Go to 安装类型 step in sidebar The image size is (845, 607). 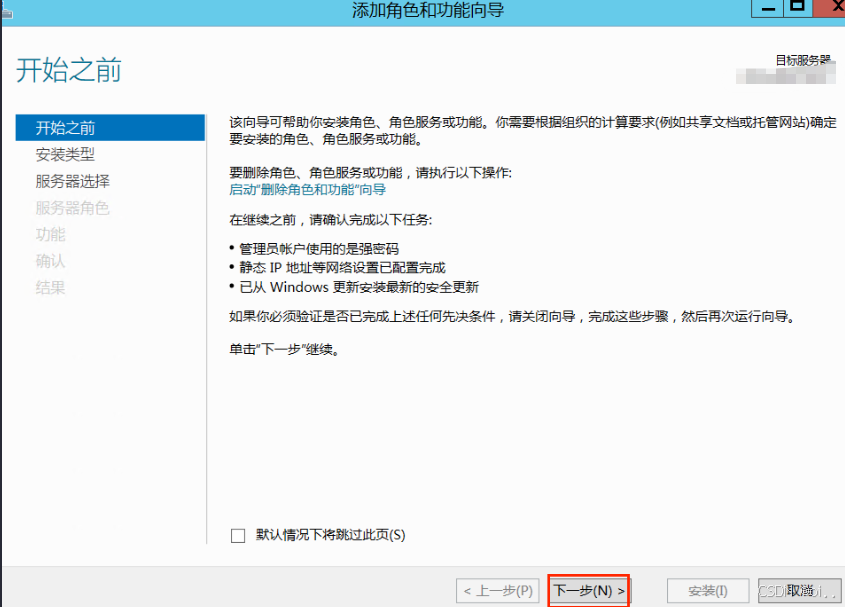point(65,155)
